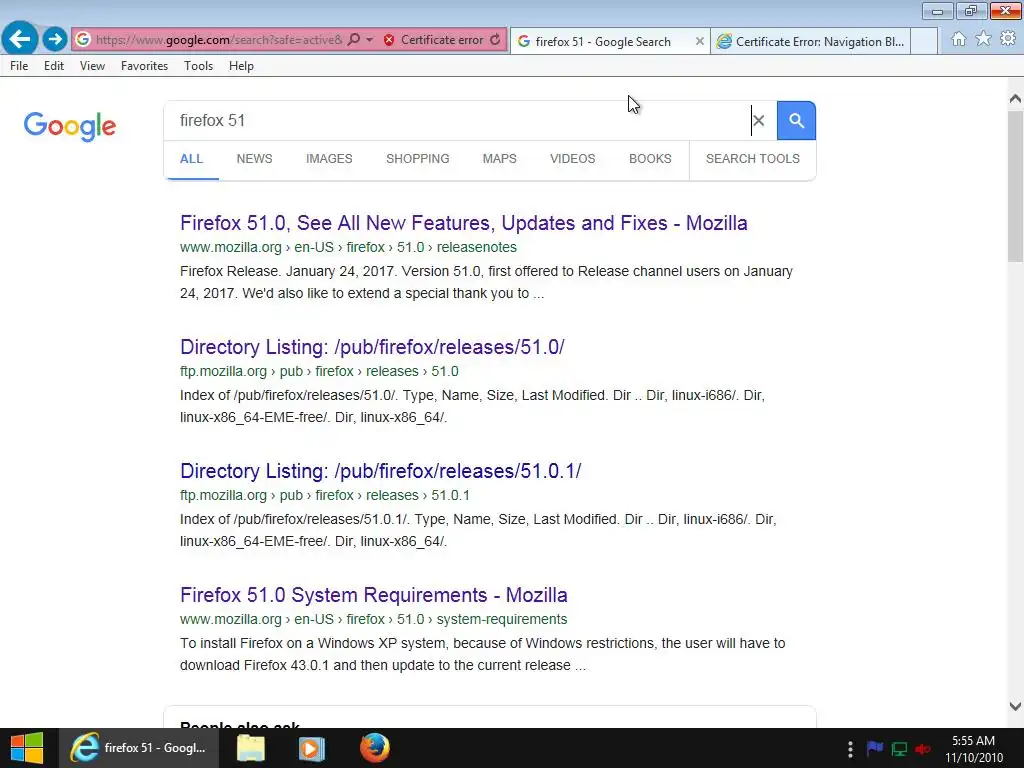This screenshot has height=768, width=1024.
Task: Switch to SHOPPING results
Action: tap(417, 159)
